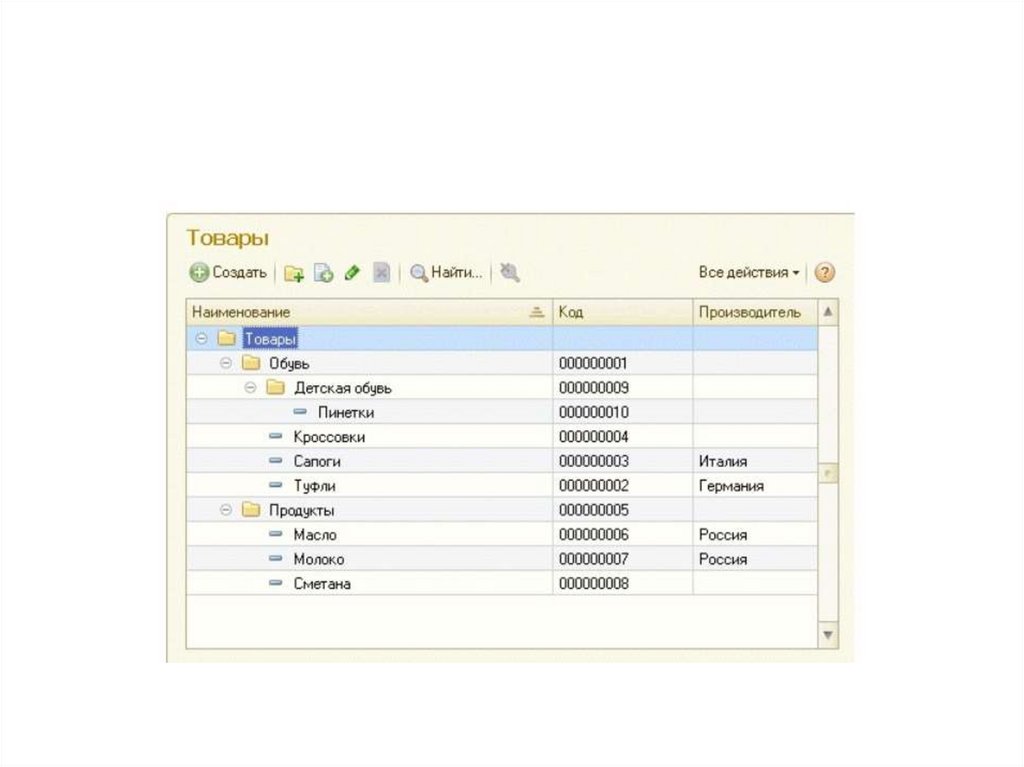Click the cancel search icon
Image resolution: width=1024 pixels, height=767 pixels.
pyautogui.click(x=510, y=272)
